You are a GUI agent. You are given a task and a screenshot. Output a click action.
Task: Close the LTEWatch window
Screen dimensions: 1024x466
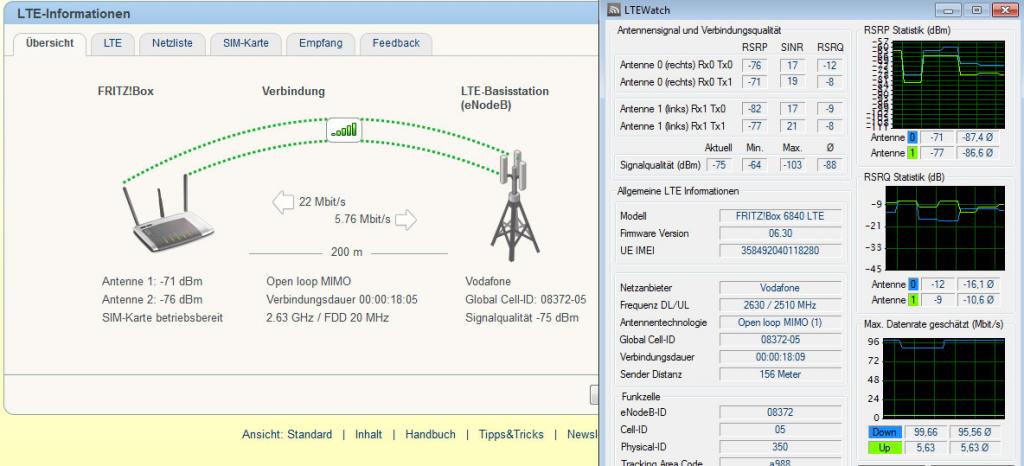coord(1006,10)
